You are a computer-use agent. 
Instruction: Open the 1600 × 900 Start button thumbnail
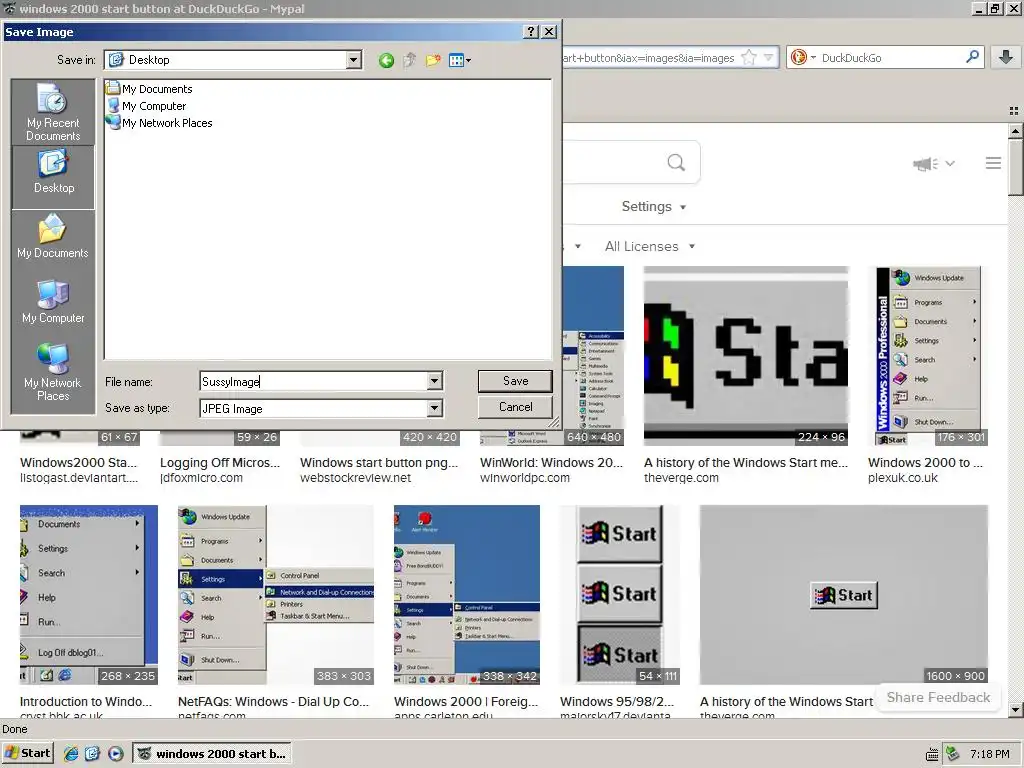[x=844, y=594]
